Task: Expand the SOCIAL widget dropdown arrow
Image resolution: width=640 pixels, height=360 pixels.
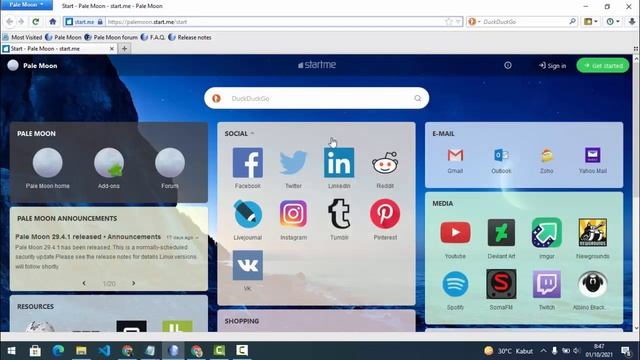Action: point(252,133)
